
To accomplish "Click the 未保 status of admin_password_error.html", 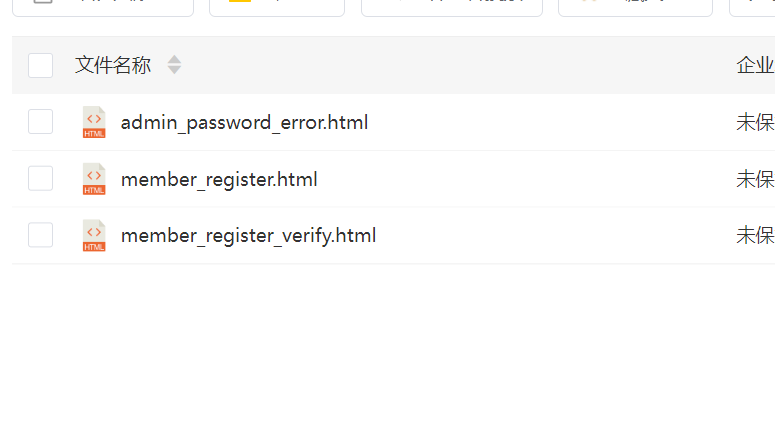I will coord(755,122).
